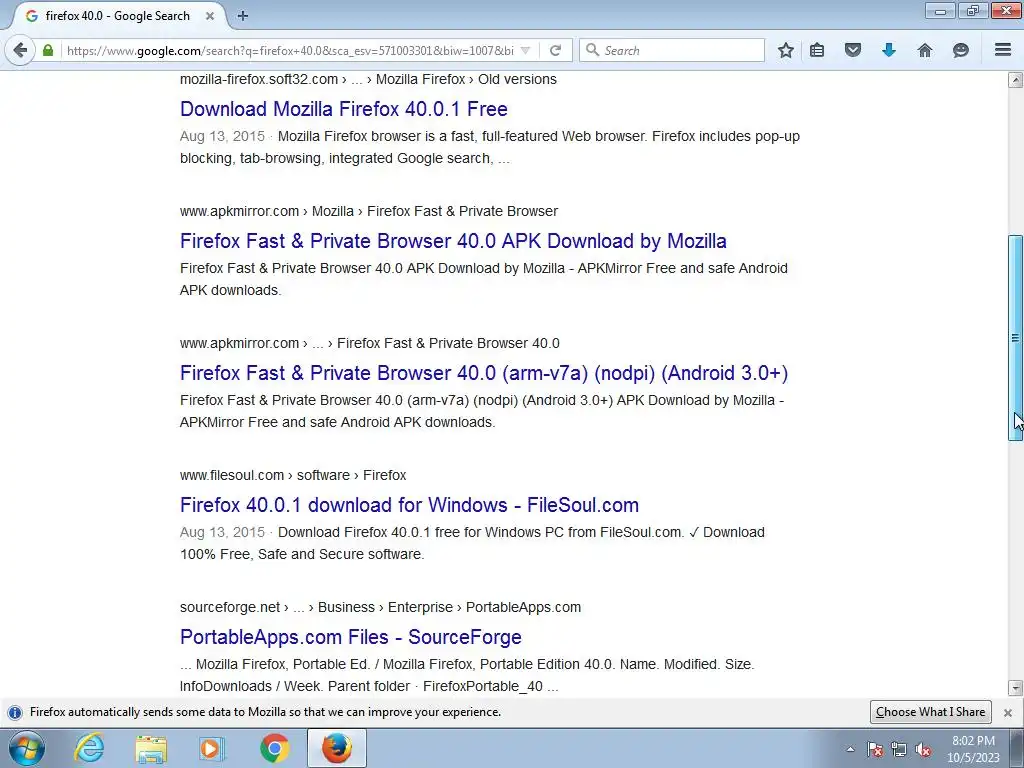Launch Internet Explorer from taskbar
1024x768 pixels.
click(x=89, y=748)
